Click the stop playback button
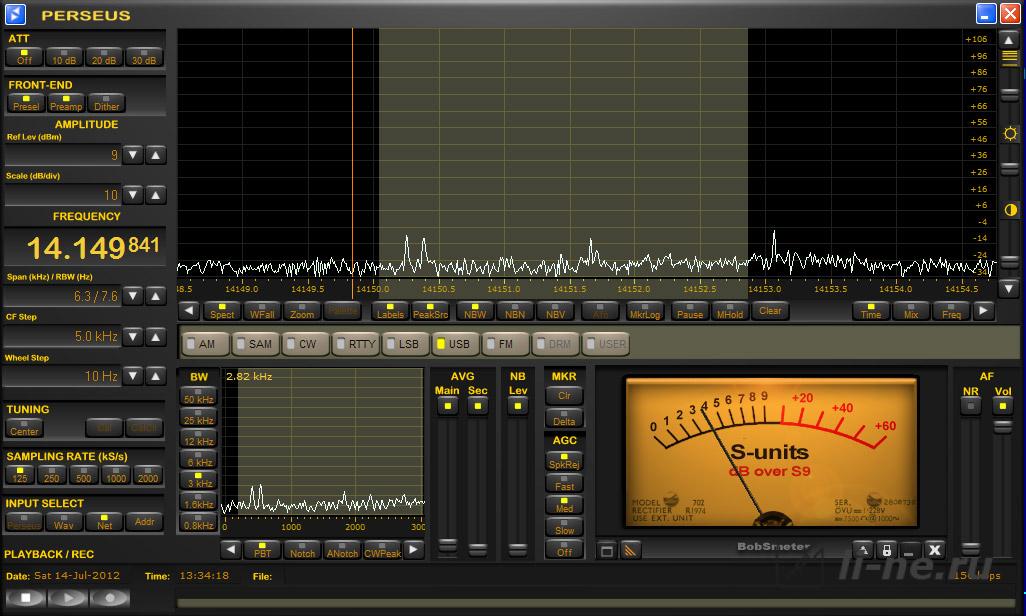 (26, 598)
